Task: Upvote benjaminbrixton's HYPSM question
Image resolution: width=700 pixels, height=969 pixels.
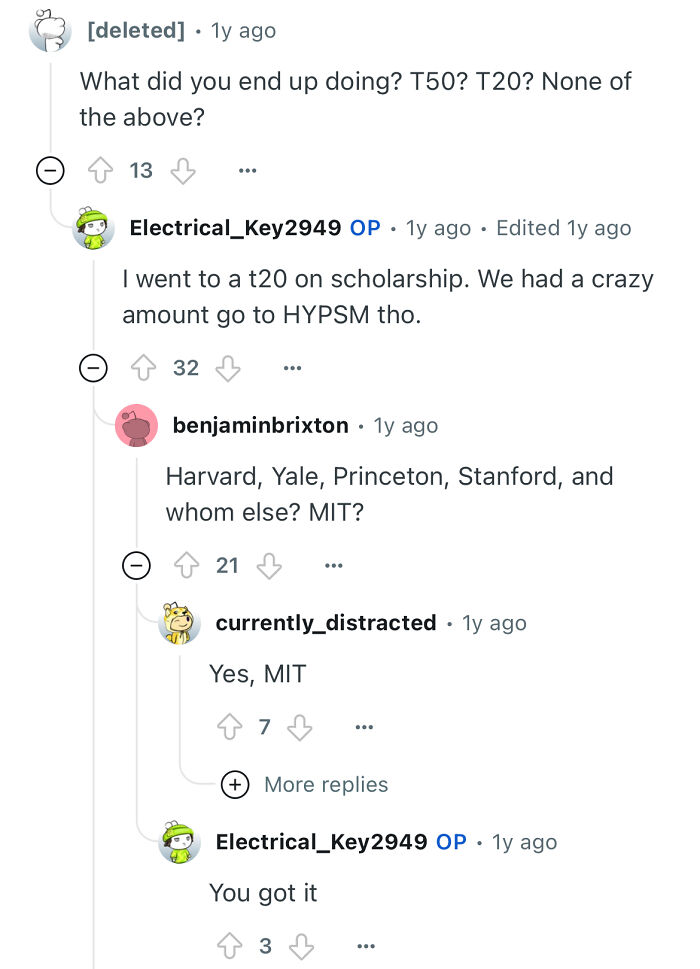Action: (185, 565)
